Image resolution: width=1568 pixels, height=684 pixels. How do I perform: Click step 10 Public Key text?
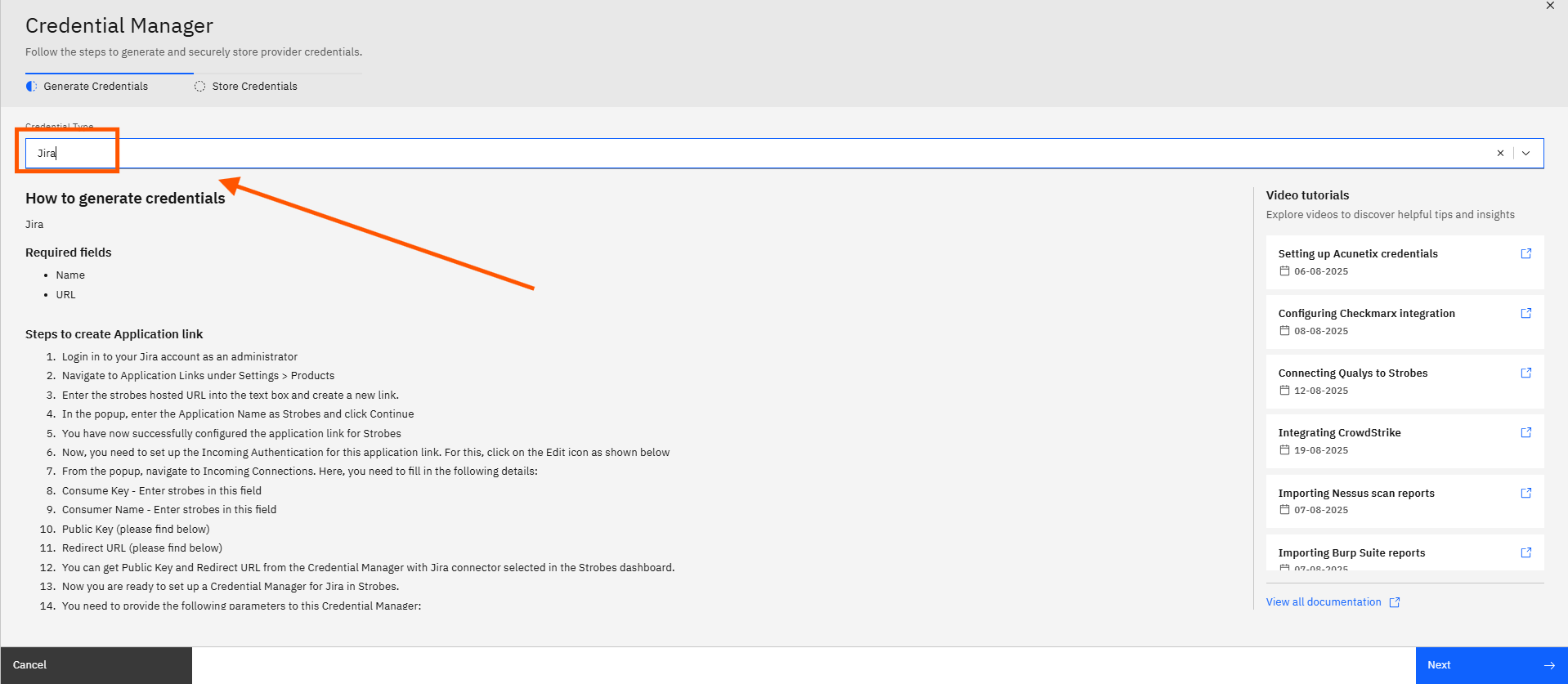click(136, 530)
